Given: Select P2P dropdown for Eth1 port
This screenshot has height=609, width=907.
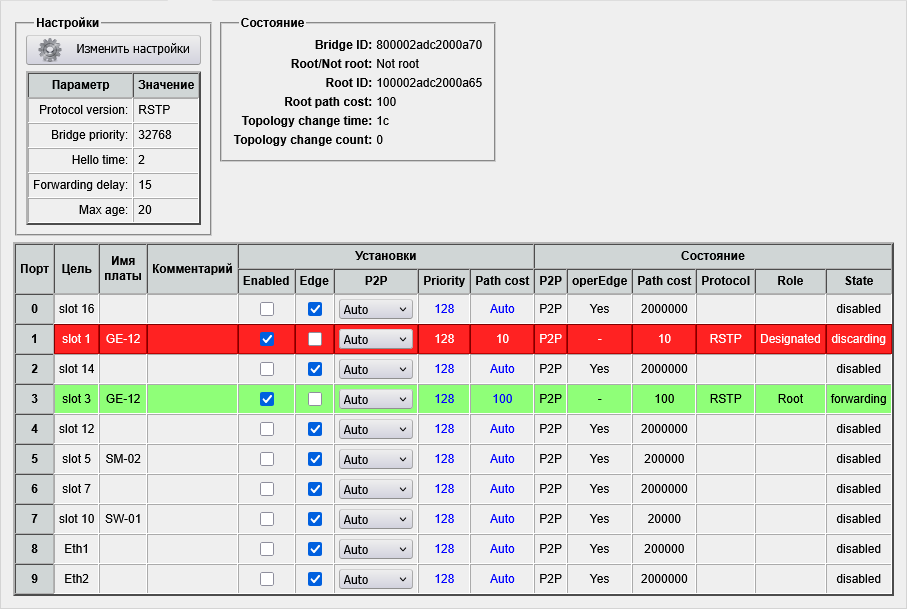Looking at the screenshot, I should click(x=375, y=550).
